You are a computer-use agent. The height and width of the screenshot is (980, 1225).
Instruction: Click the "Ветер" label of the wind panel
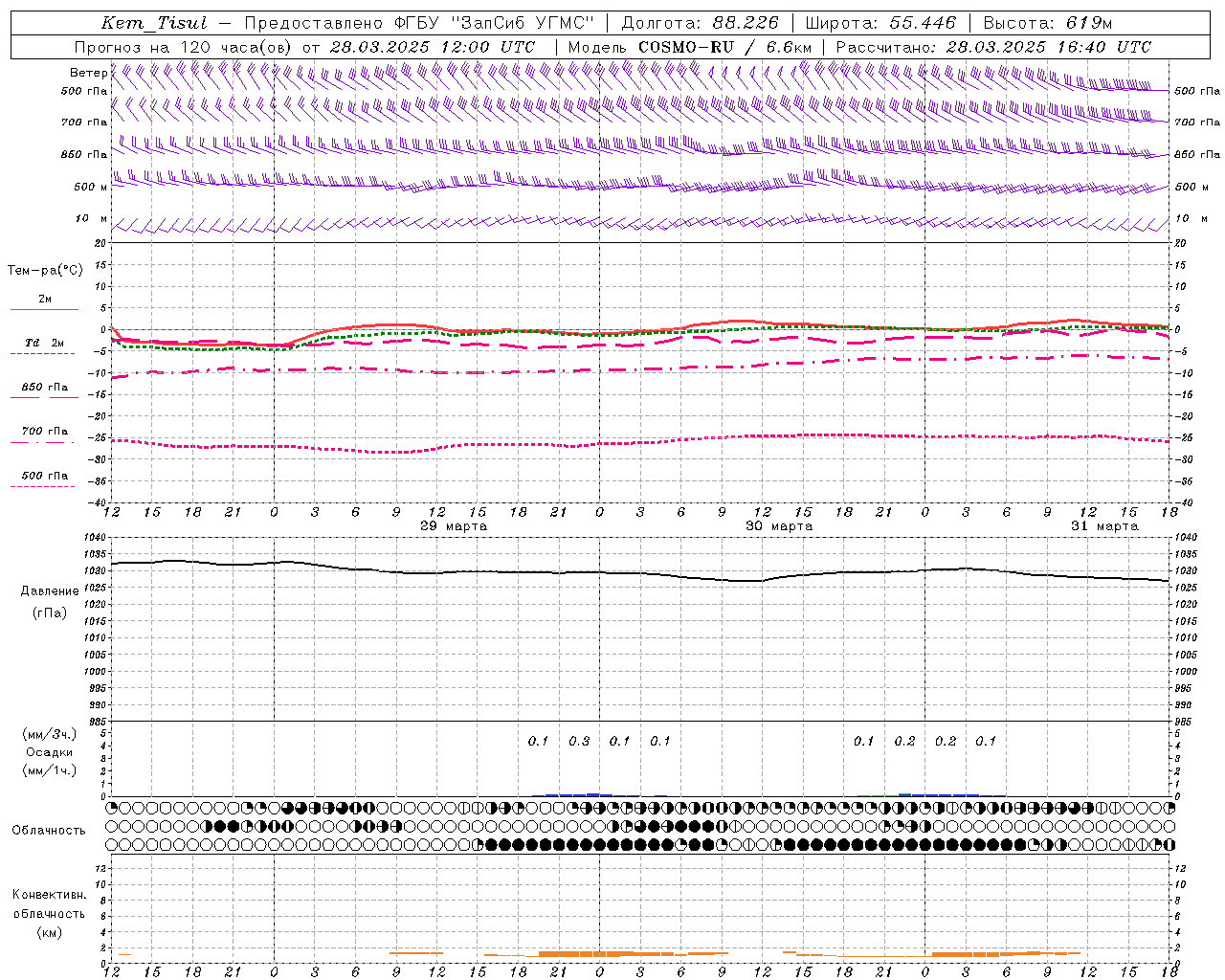(x=88, y=73)
